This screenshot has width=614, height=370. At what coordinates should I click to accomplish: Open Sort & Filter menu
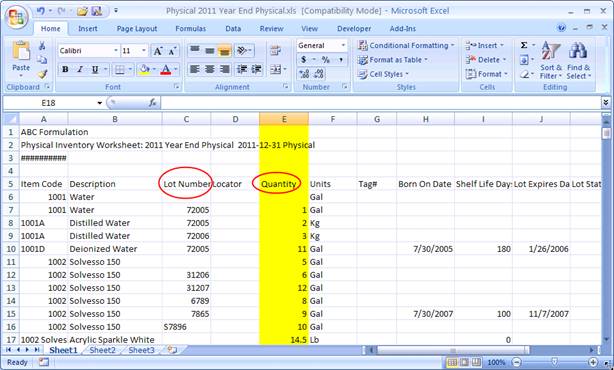[x=551, y=60]
